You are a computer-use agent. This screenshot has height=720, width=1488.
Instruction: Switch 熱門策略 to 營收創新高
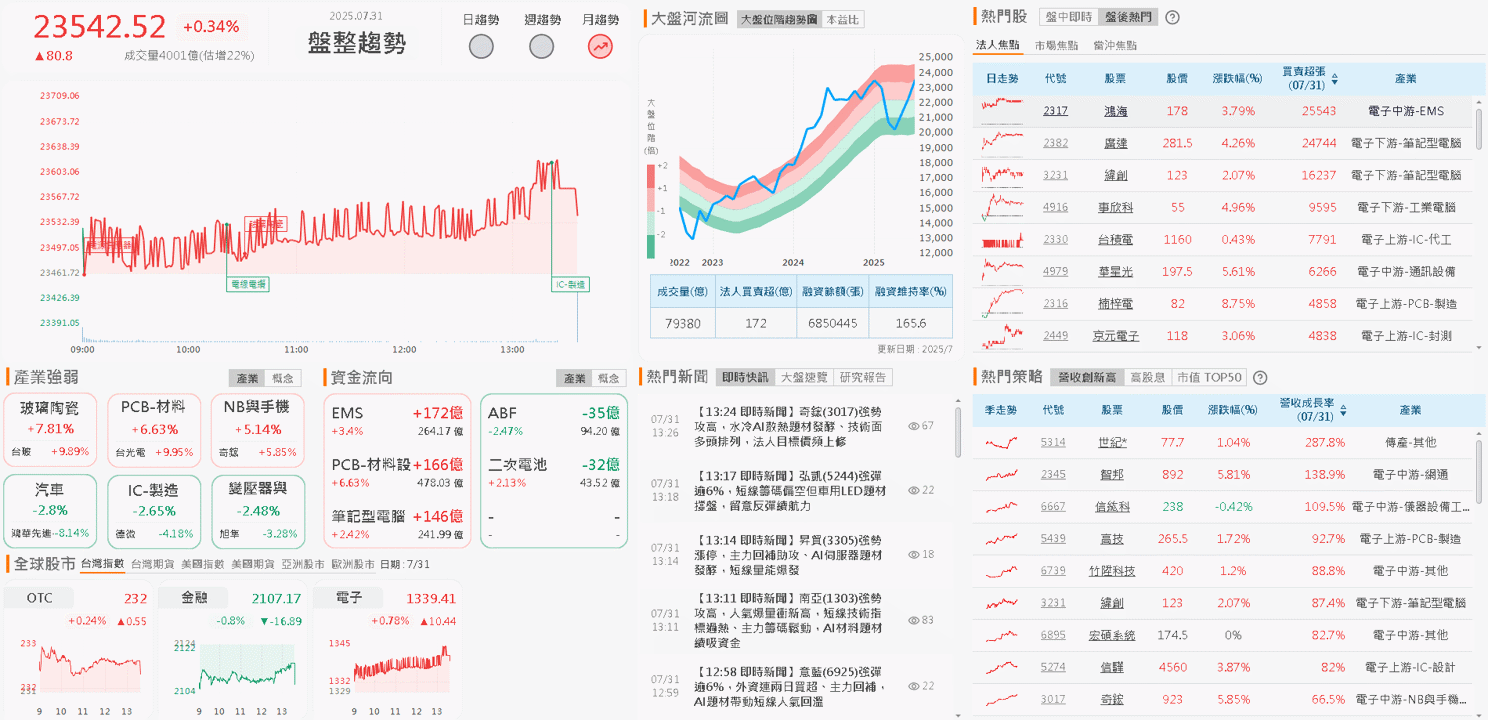(1086, 378)
